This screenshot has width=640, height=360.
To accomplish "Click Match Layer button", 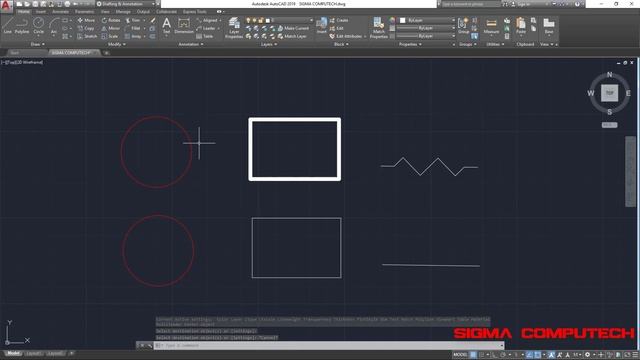I will coord(292,36).
